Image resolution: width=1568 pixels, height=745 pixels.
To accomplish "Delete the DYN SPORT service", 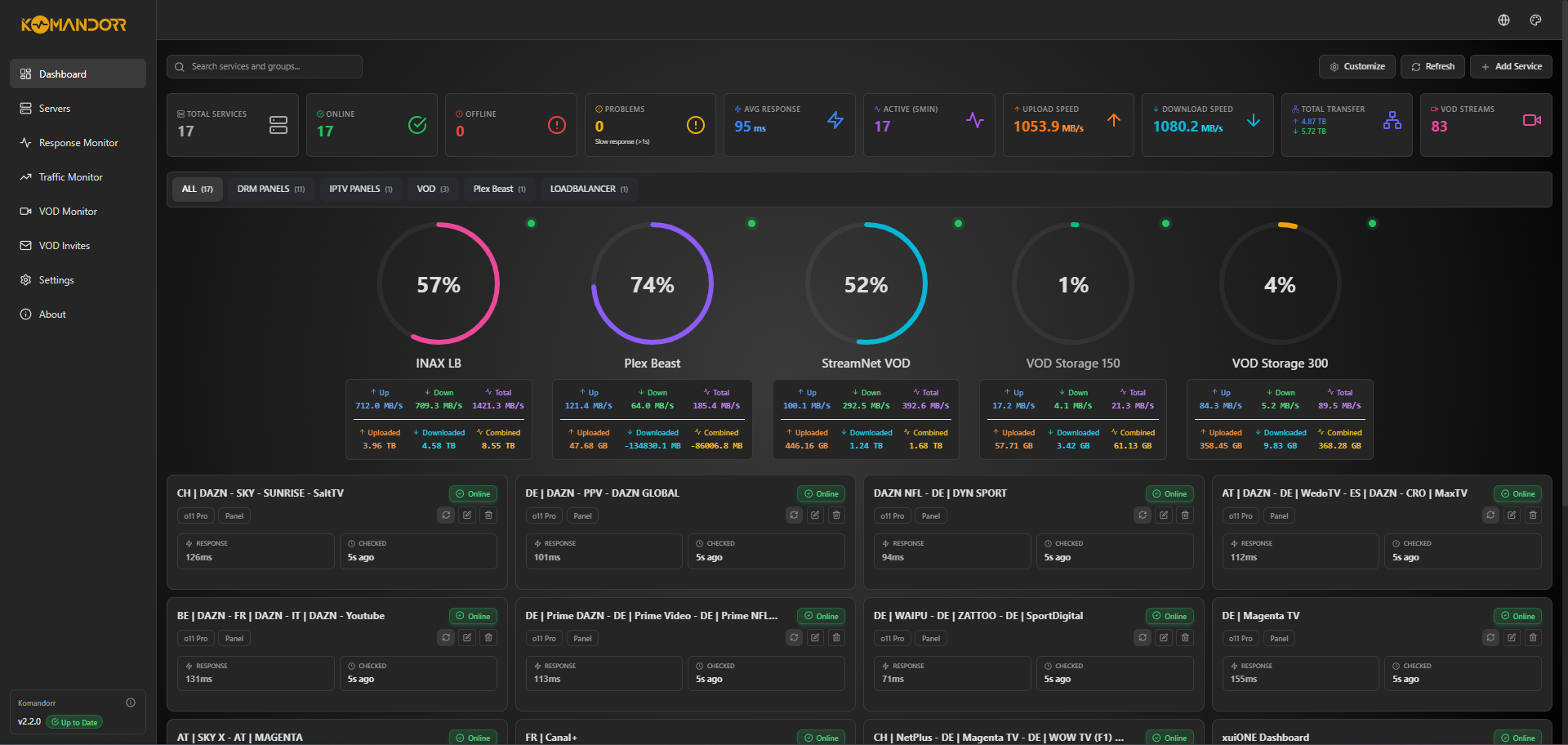I will 1185,515.
